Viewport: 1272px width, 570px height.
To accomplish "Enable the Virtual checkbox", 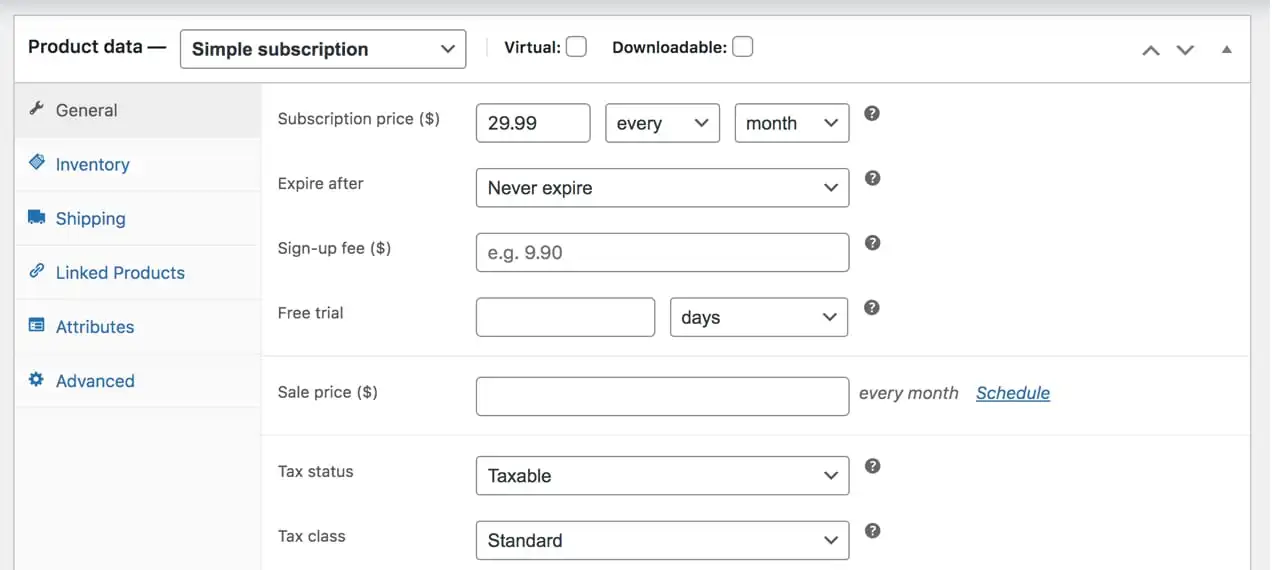I will pyautogui.click(x=576, y=47).
